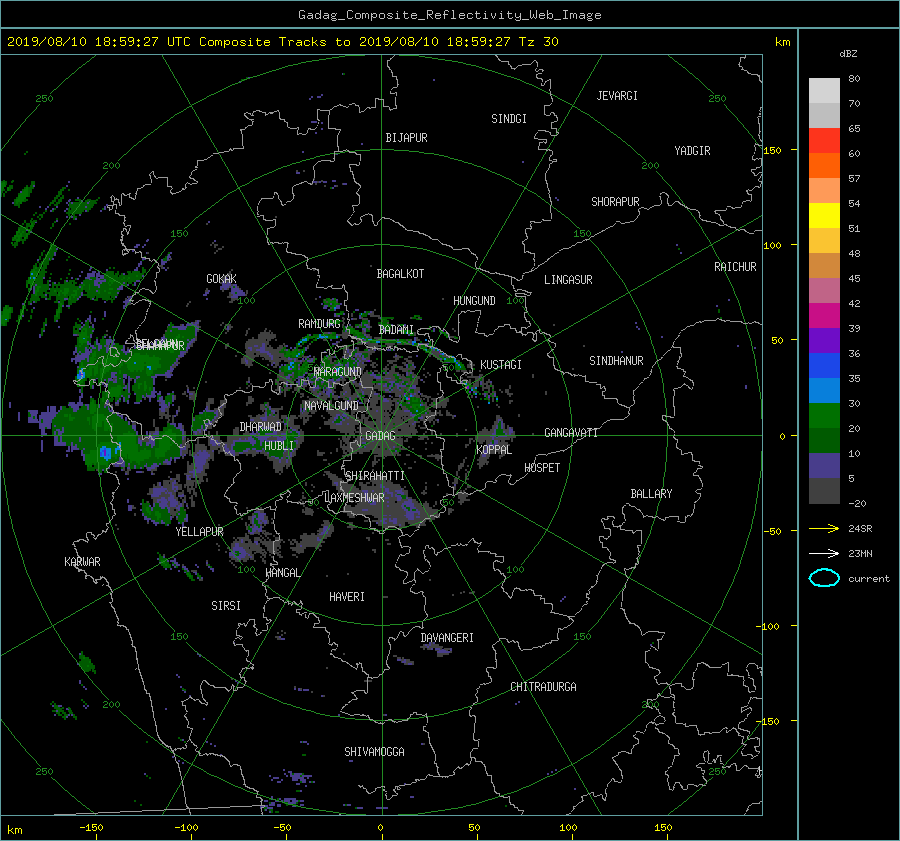Click the DAVANGERI city label
900x841 pixels.
point(447,638)
